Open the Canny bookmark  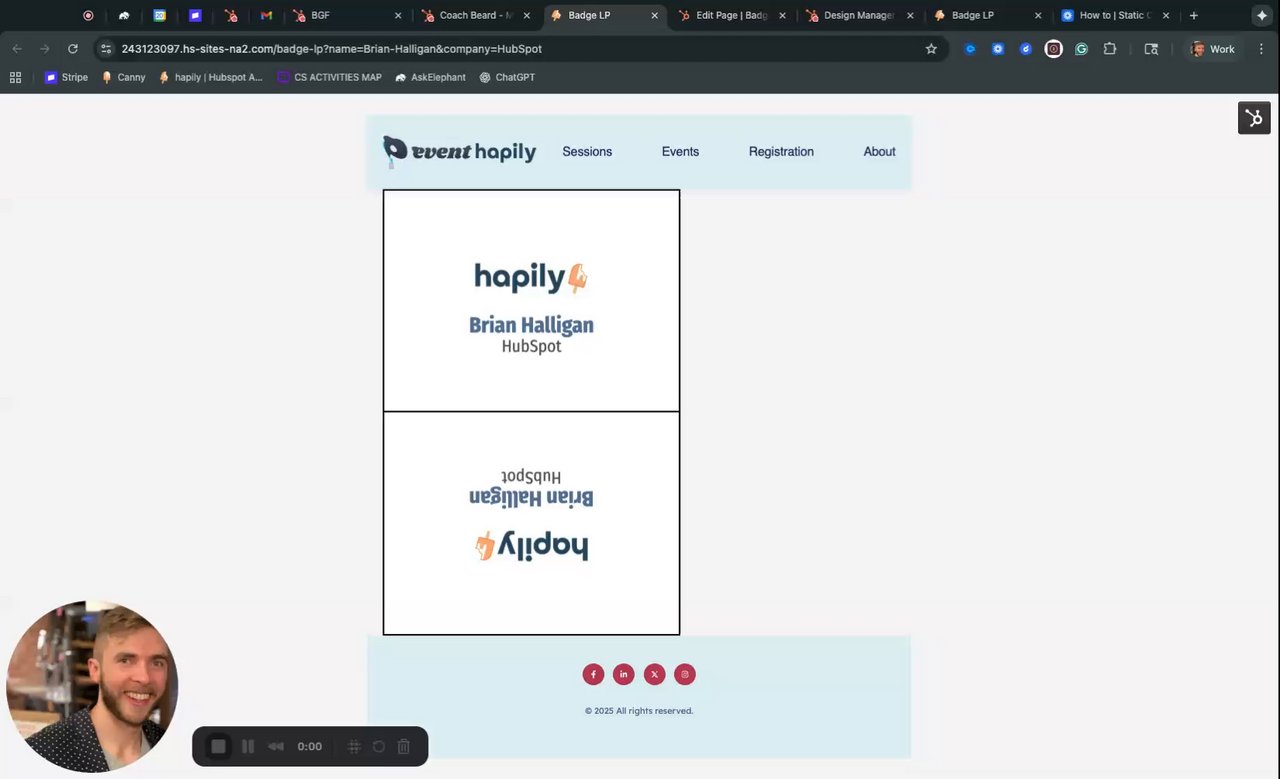123,77
